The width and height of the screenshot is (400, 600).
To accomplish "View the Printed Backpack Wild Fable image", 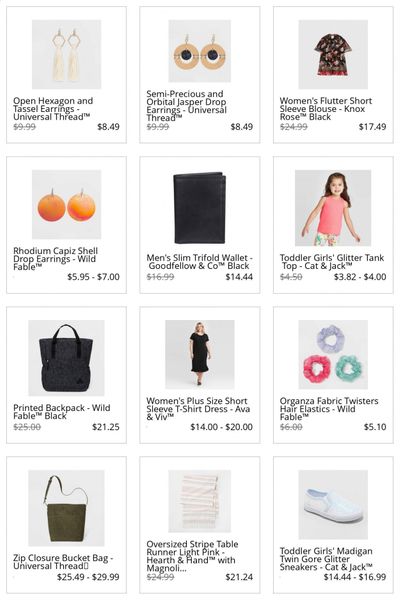I will (66, 358).
